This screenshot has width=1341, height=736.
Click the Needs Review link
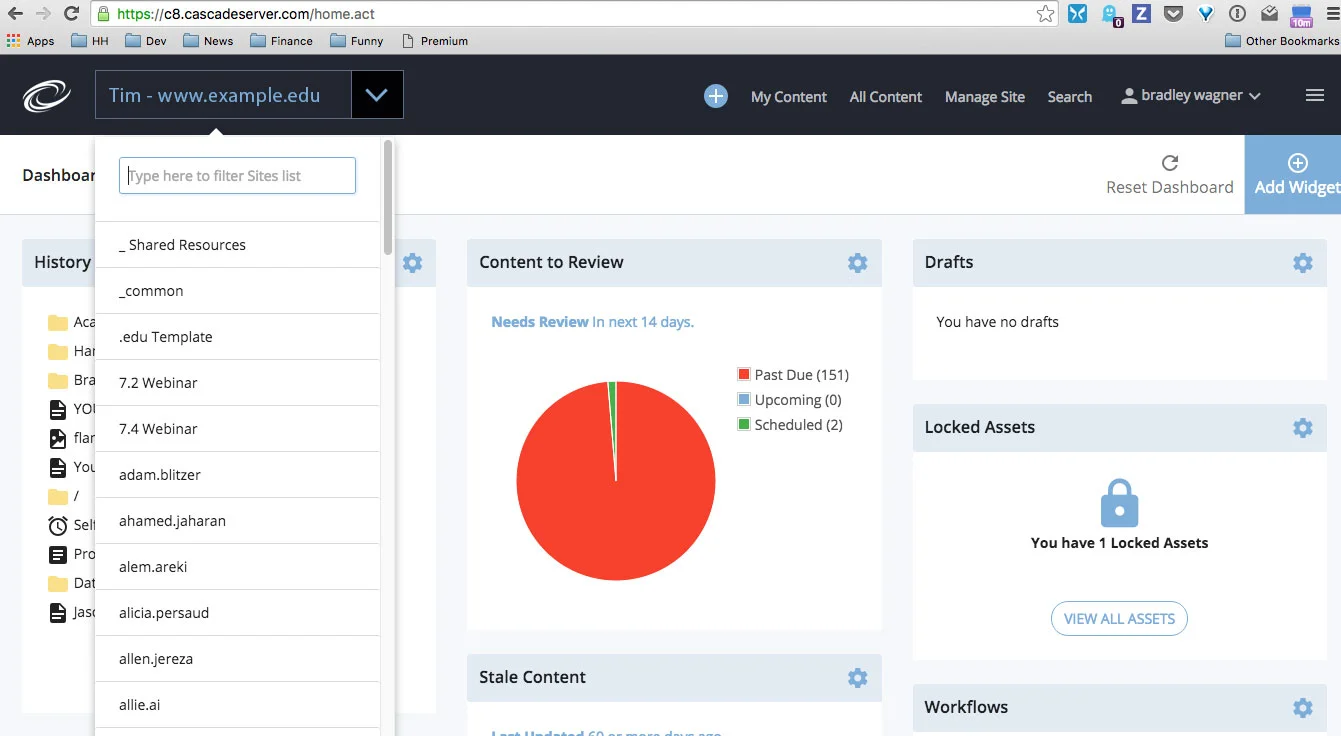pos(540,322)
